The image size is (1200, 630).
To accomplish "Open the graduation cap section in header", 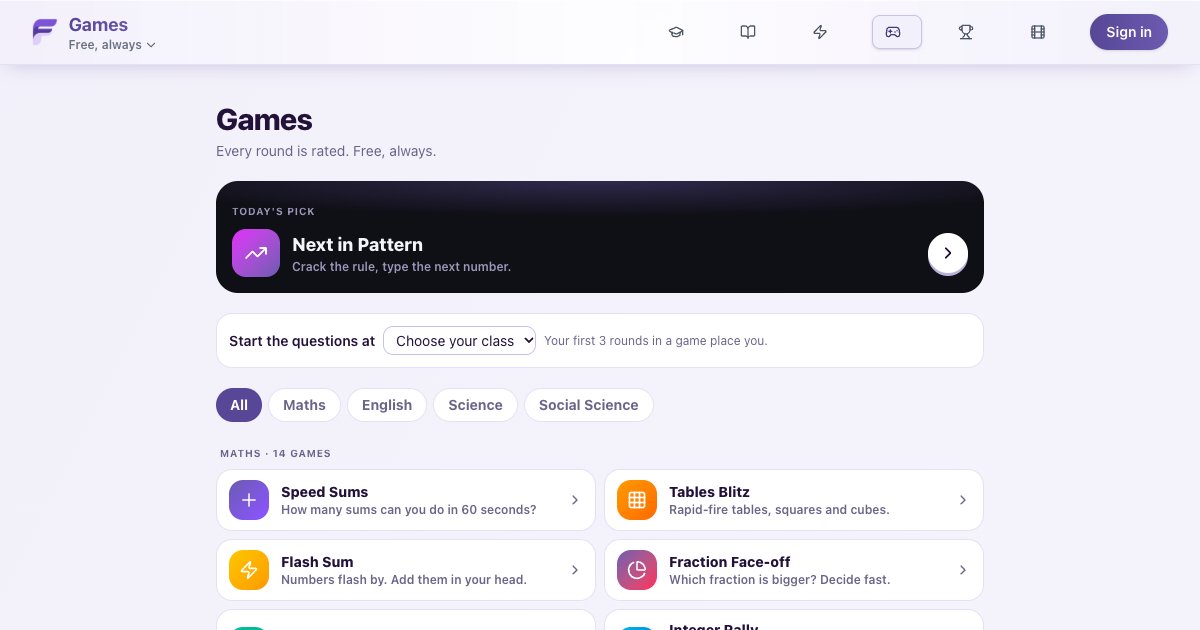I will click(676, 32).
